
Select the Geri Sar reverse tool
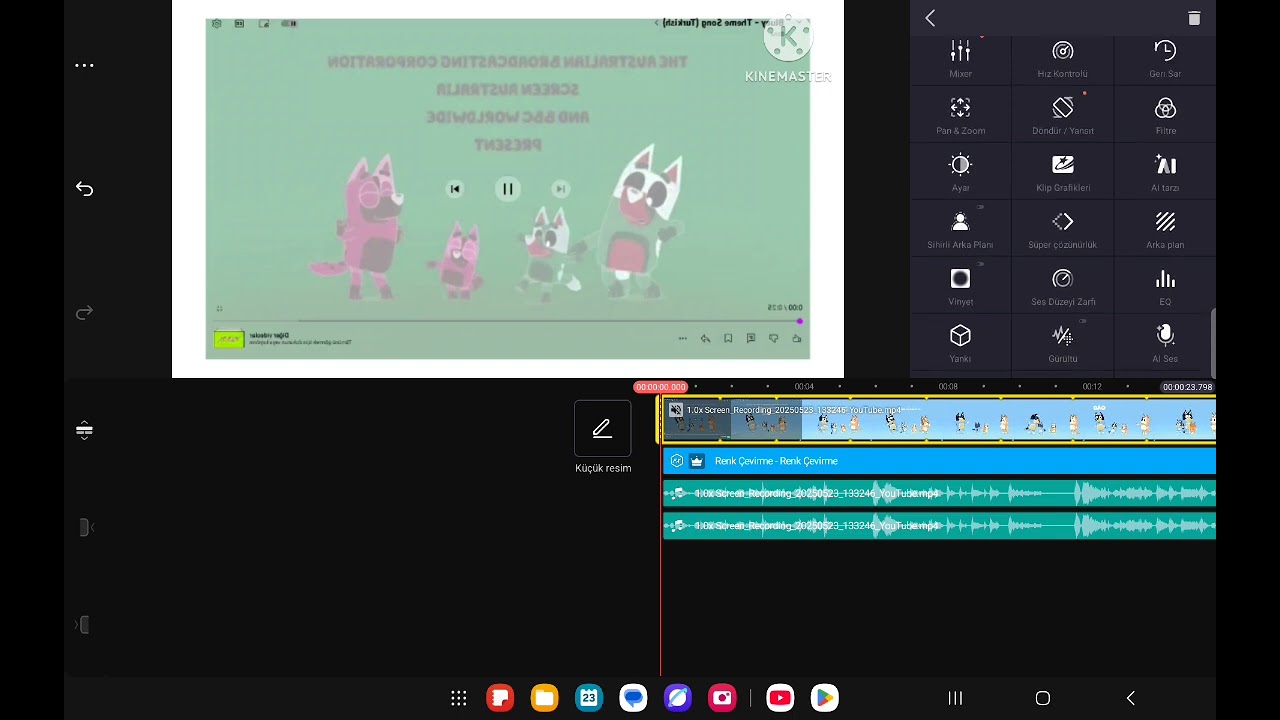pos(1165,59)
